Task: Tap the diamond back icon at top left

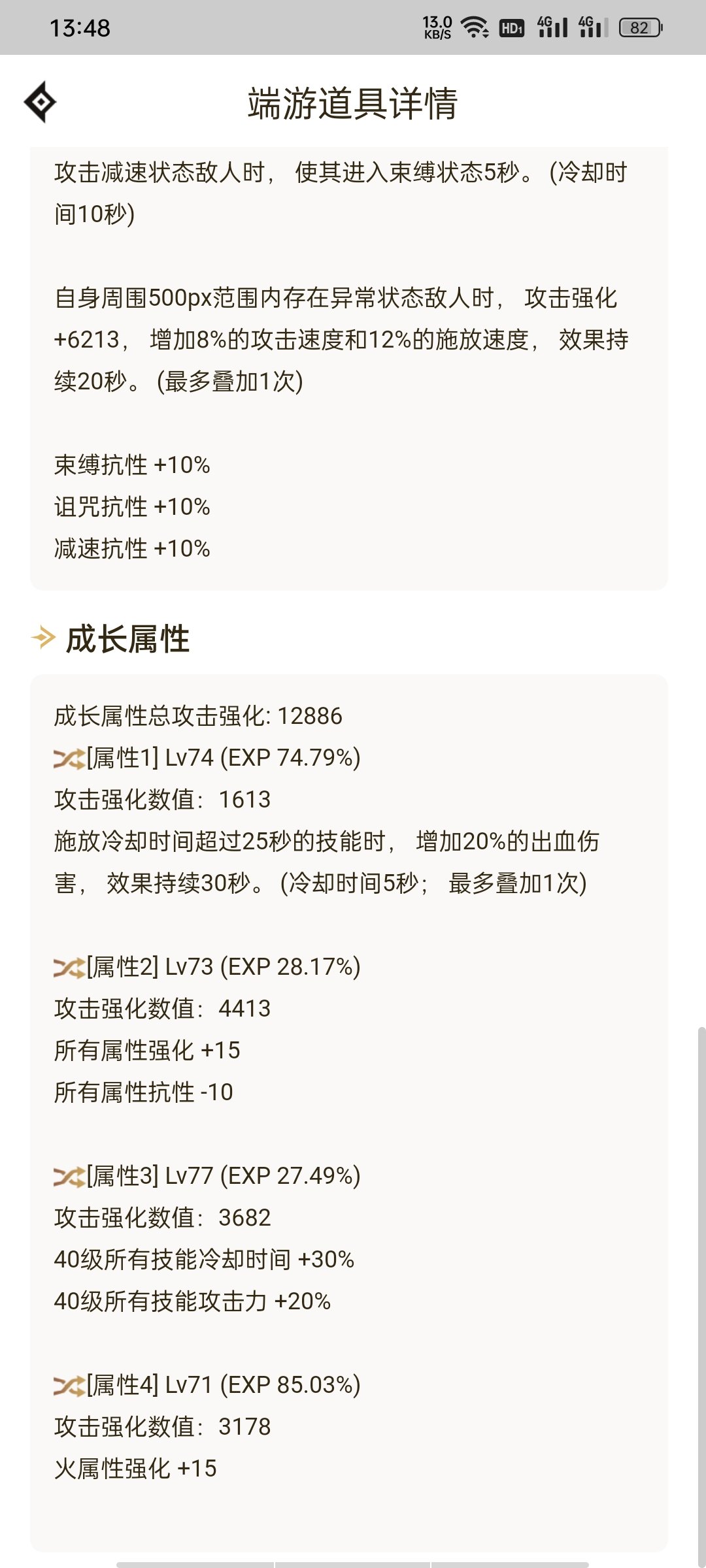Action: point(40,102)
